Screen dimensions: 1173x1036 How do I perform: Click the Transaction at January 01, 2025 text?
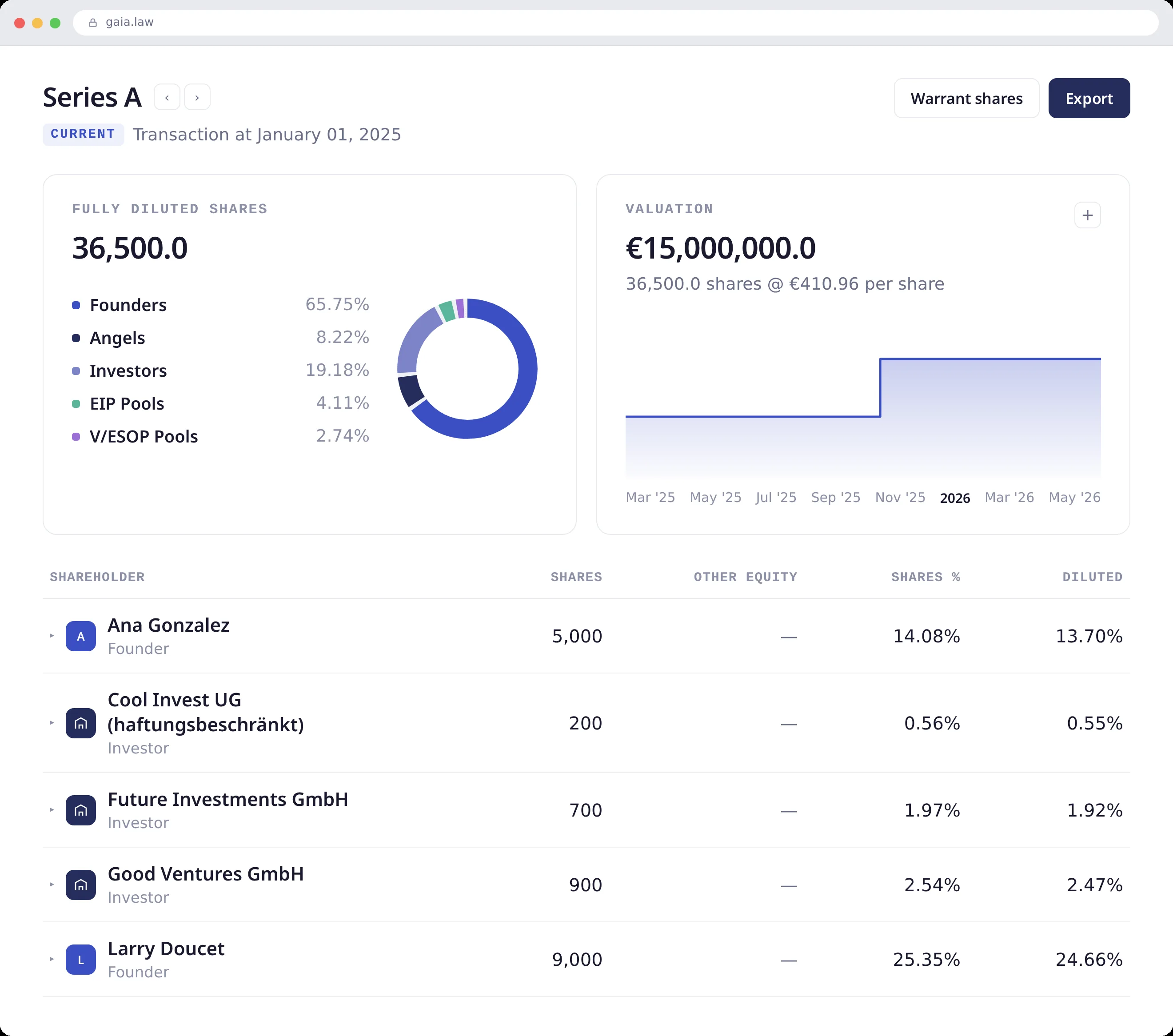[x=267, y=135]
